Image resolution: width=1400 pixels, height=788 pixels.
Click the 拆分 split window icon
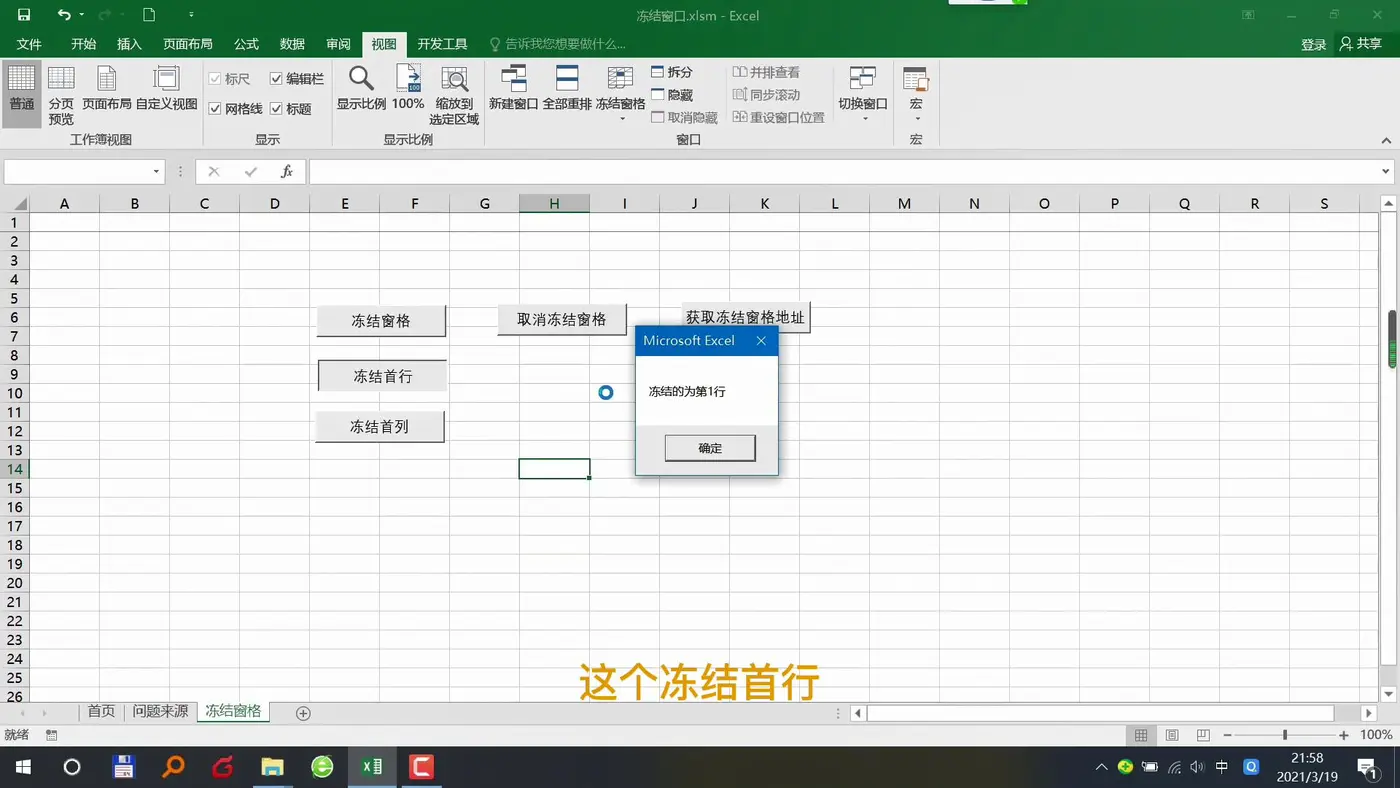(x=672, y=72)
